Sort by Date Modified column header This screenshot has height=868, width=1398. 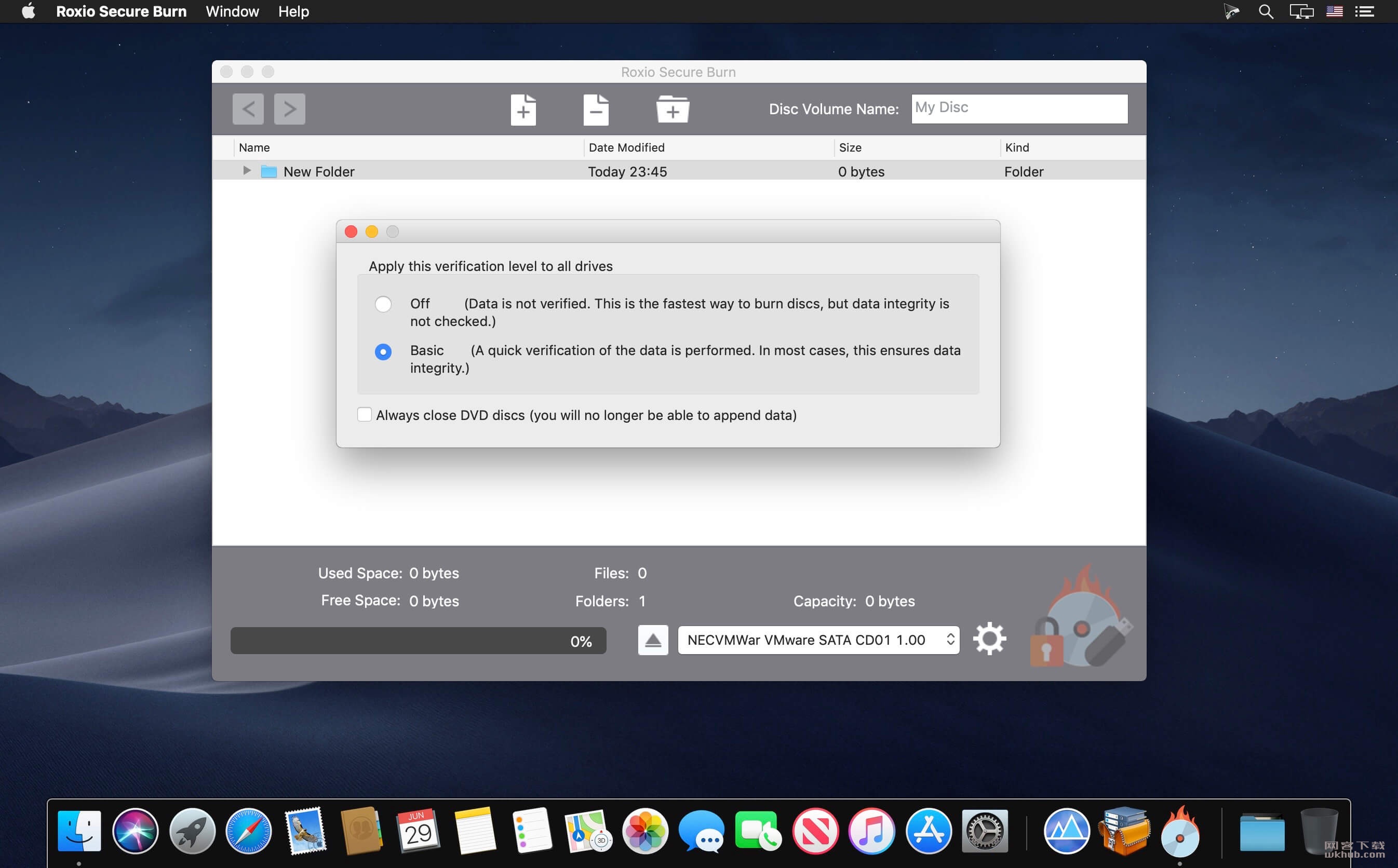pyautogui.click(x=708, y=147)
